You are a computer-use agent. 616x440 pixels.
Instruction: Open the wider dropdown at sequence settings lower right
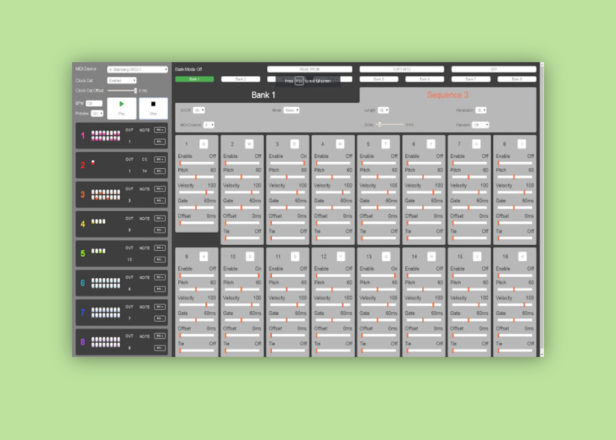[480, 125]
